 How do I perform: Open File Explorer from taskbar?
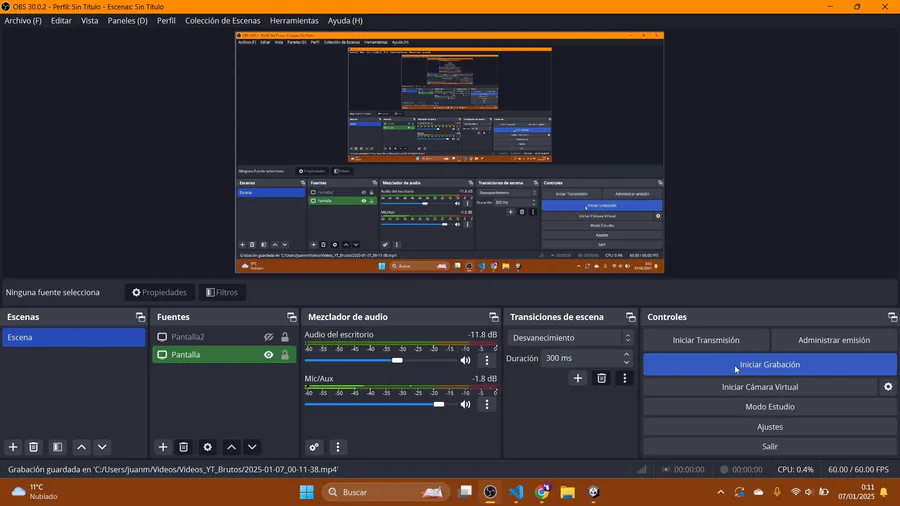click(568, 492)
